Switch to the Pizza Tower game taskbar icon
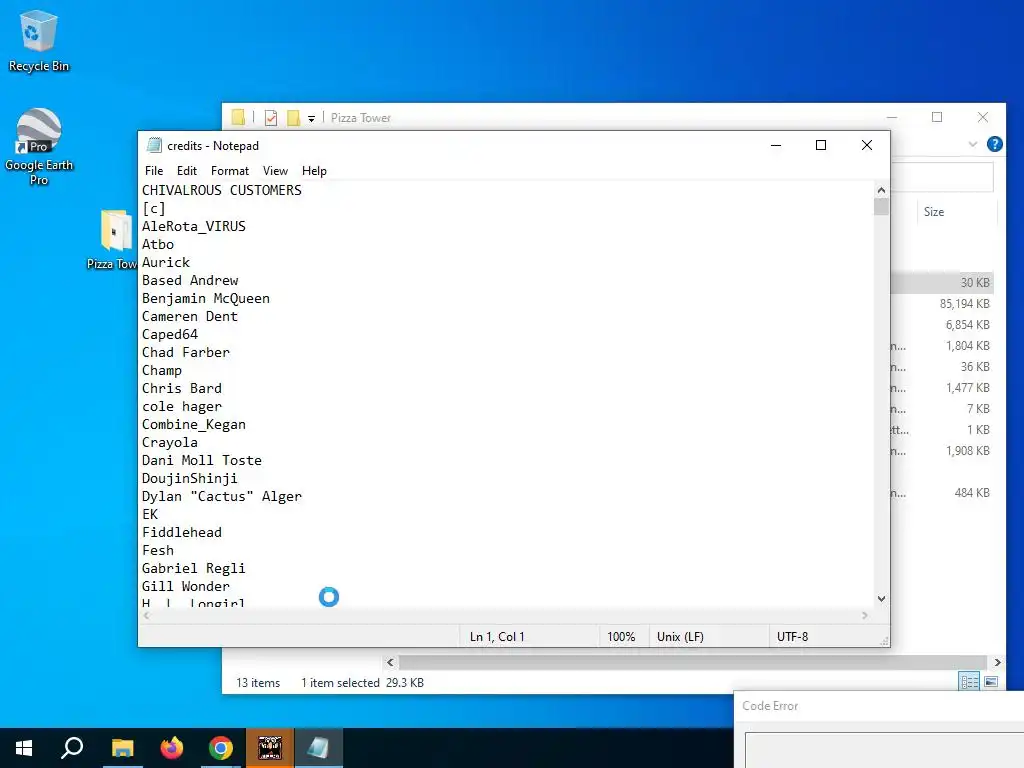The image size is (1024, 768). [270, 748]
